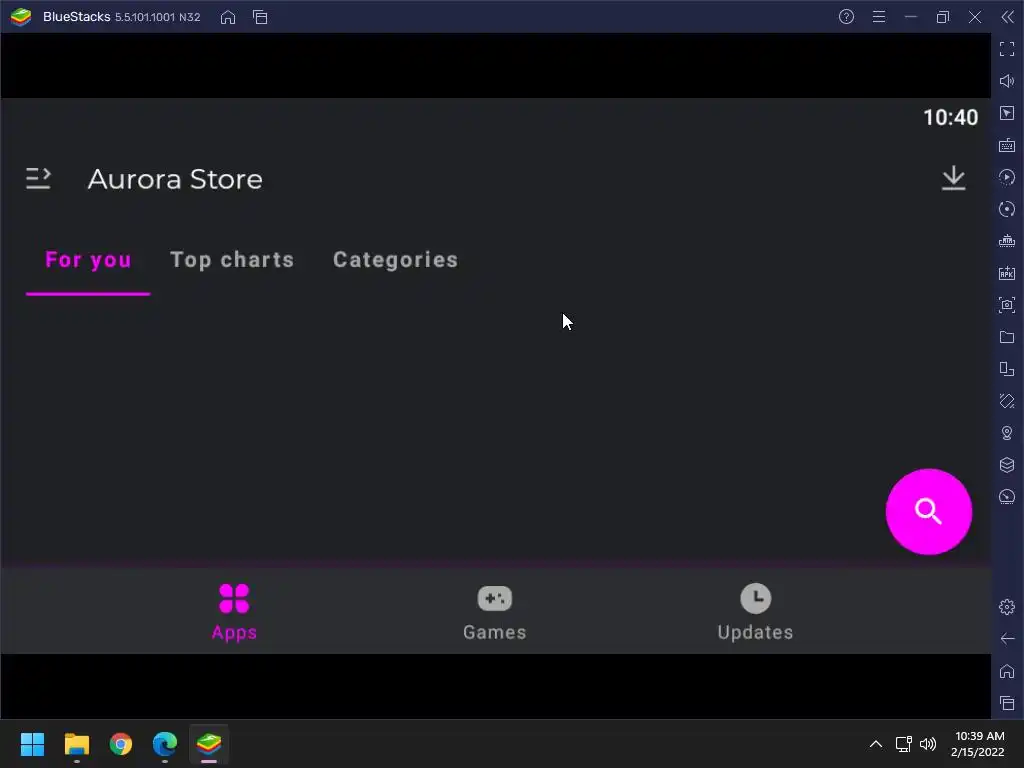
Task: Open the Aurora Store navigation drawer
Action: pyautogui.click(x=38, y=178)
